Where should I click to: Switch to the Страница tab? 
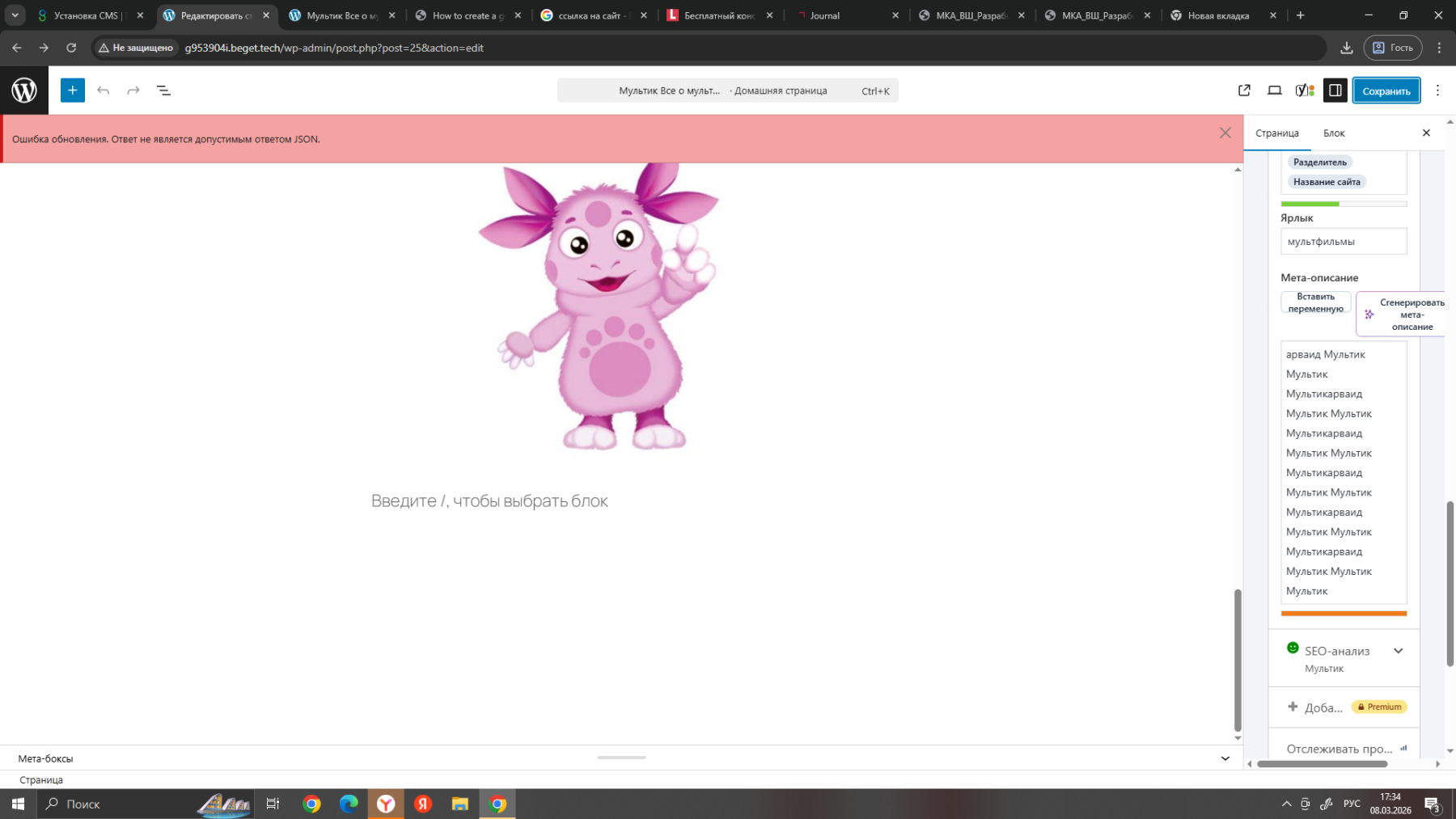click(1276, 133)
